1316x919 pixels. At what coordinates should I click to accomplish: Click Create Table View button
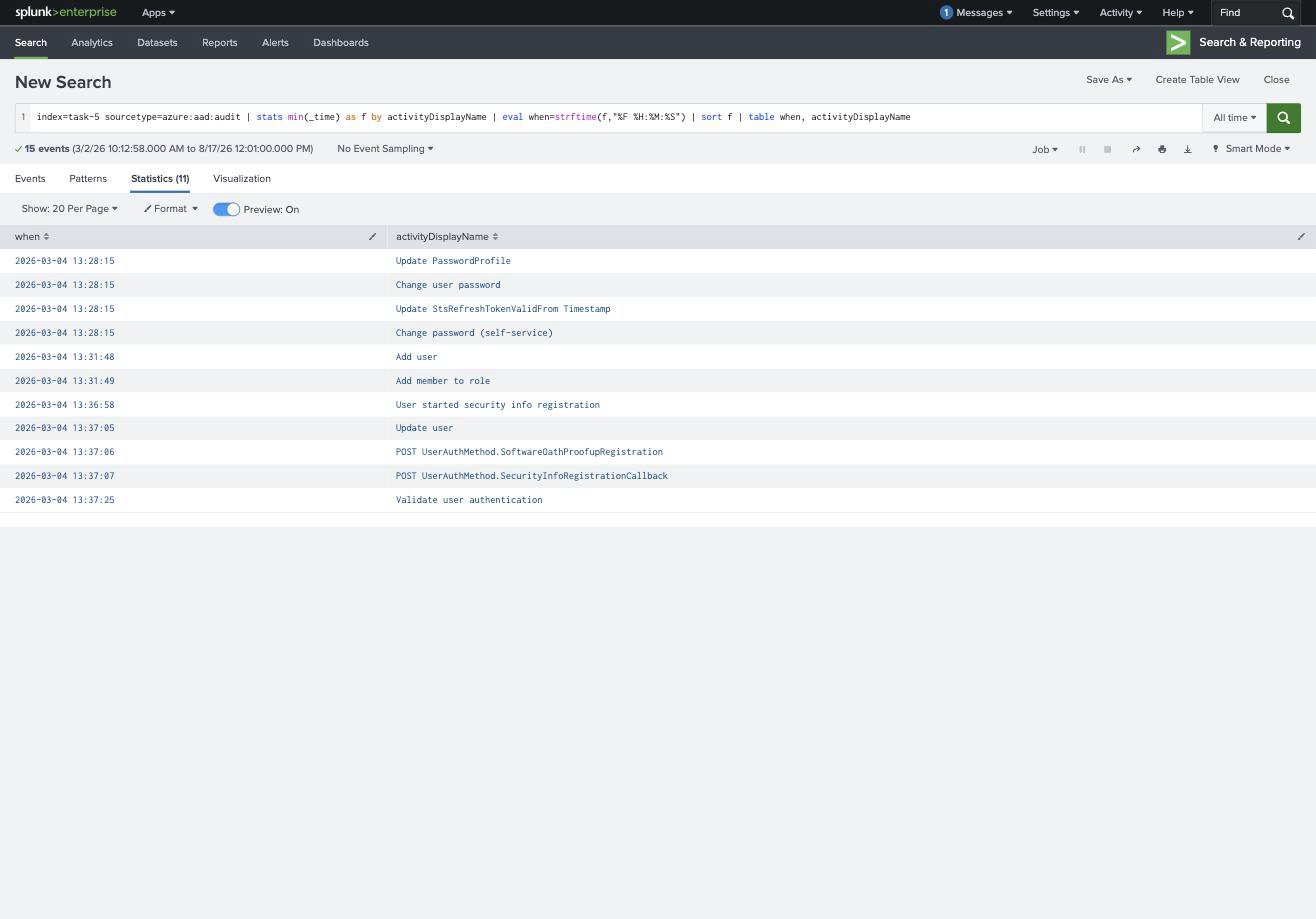pyautogui.click(x=1197, y=80)
